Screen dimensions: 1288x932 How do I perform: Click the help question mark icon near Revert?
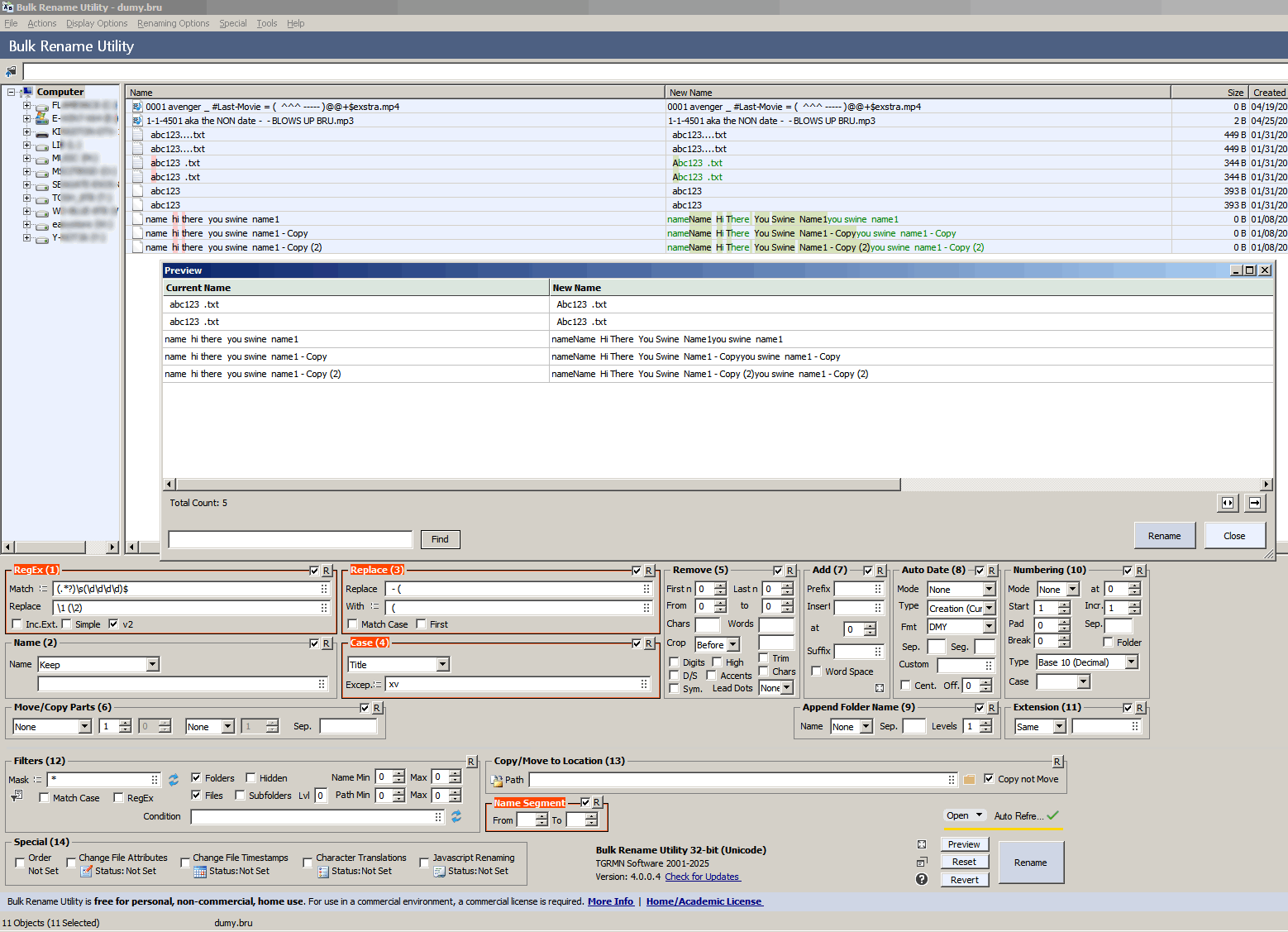coord(922,879)
